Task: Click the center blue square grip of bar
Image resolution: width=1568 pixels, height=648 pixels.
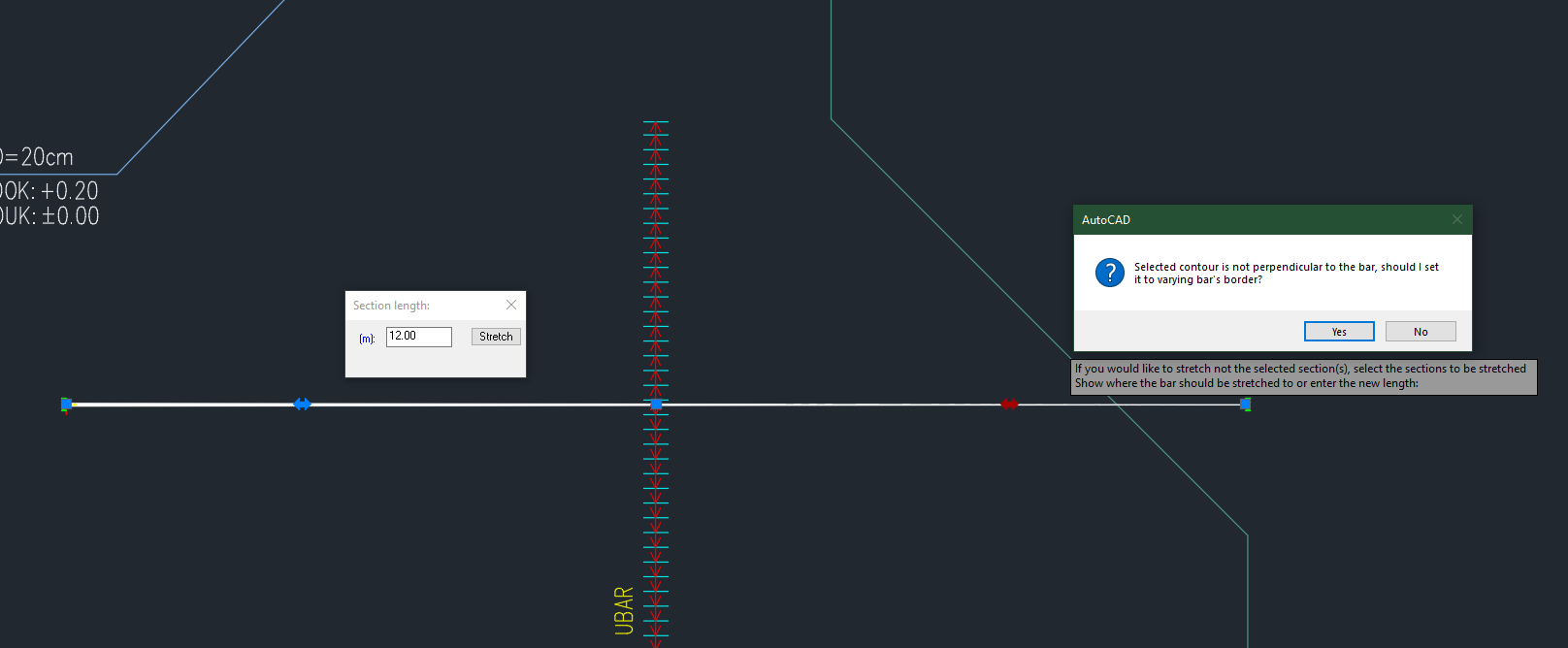Action: click(656, 404)
